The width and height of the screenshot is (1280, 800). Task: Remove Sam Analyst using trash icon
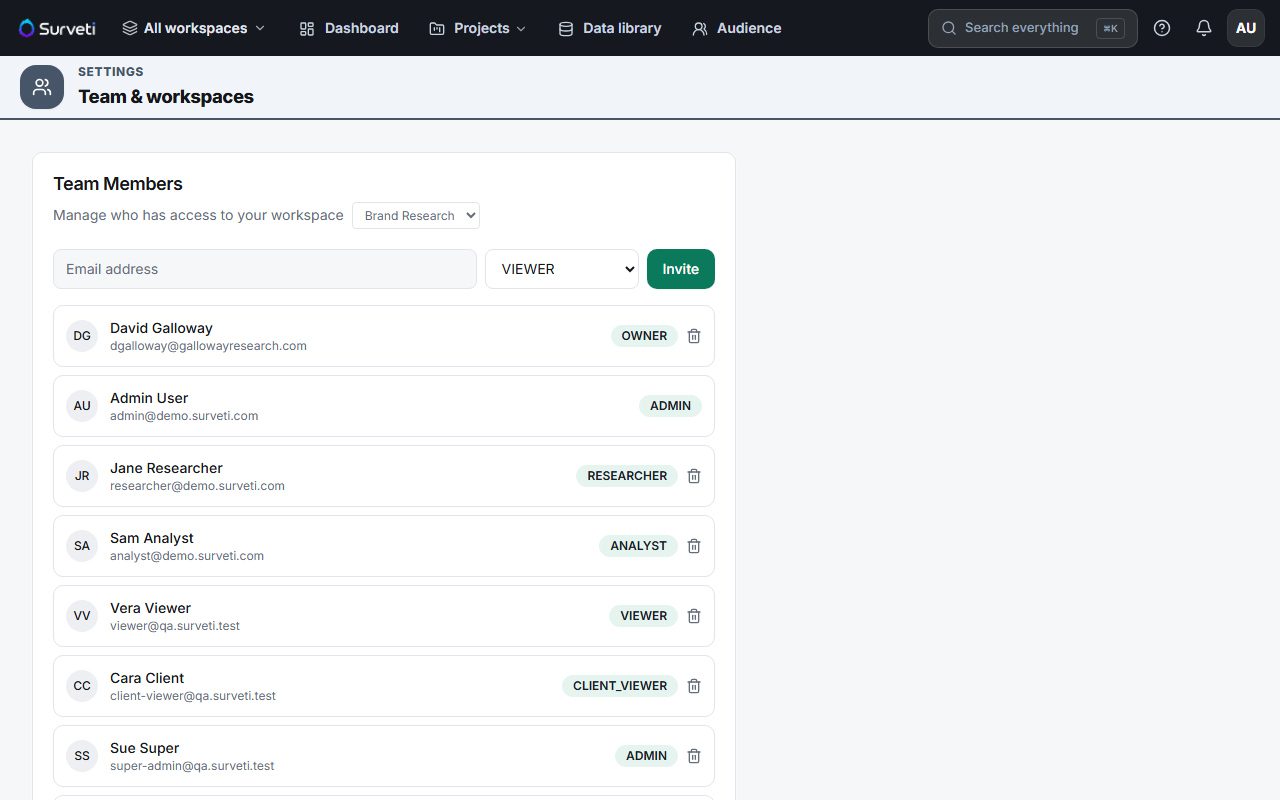tap(694, 546)
